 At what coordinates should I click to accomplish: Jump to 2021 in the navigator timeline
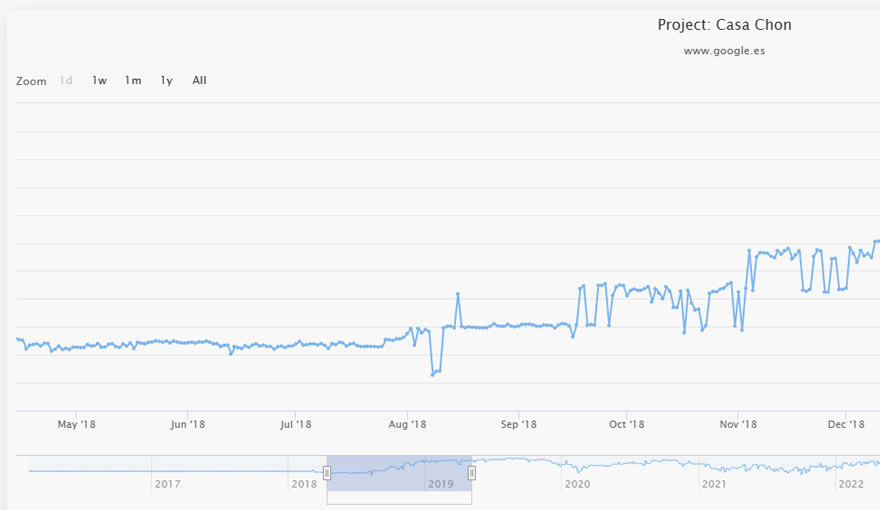tap(714, 484)
